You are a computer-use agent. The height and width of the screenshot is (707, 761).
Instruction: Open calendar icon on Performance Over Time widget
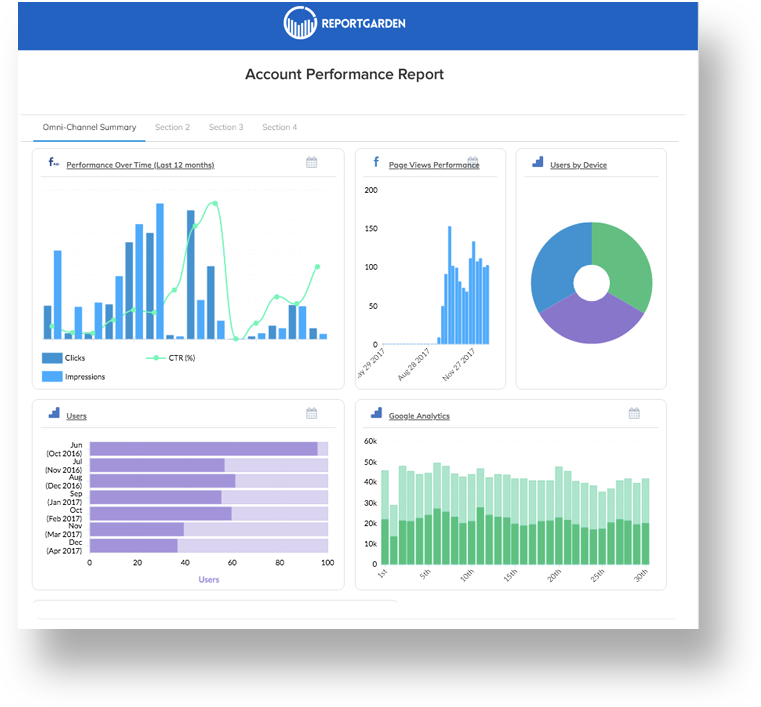pos(312,162)
